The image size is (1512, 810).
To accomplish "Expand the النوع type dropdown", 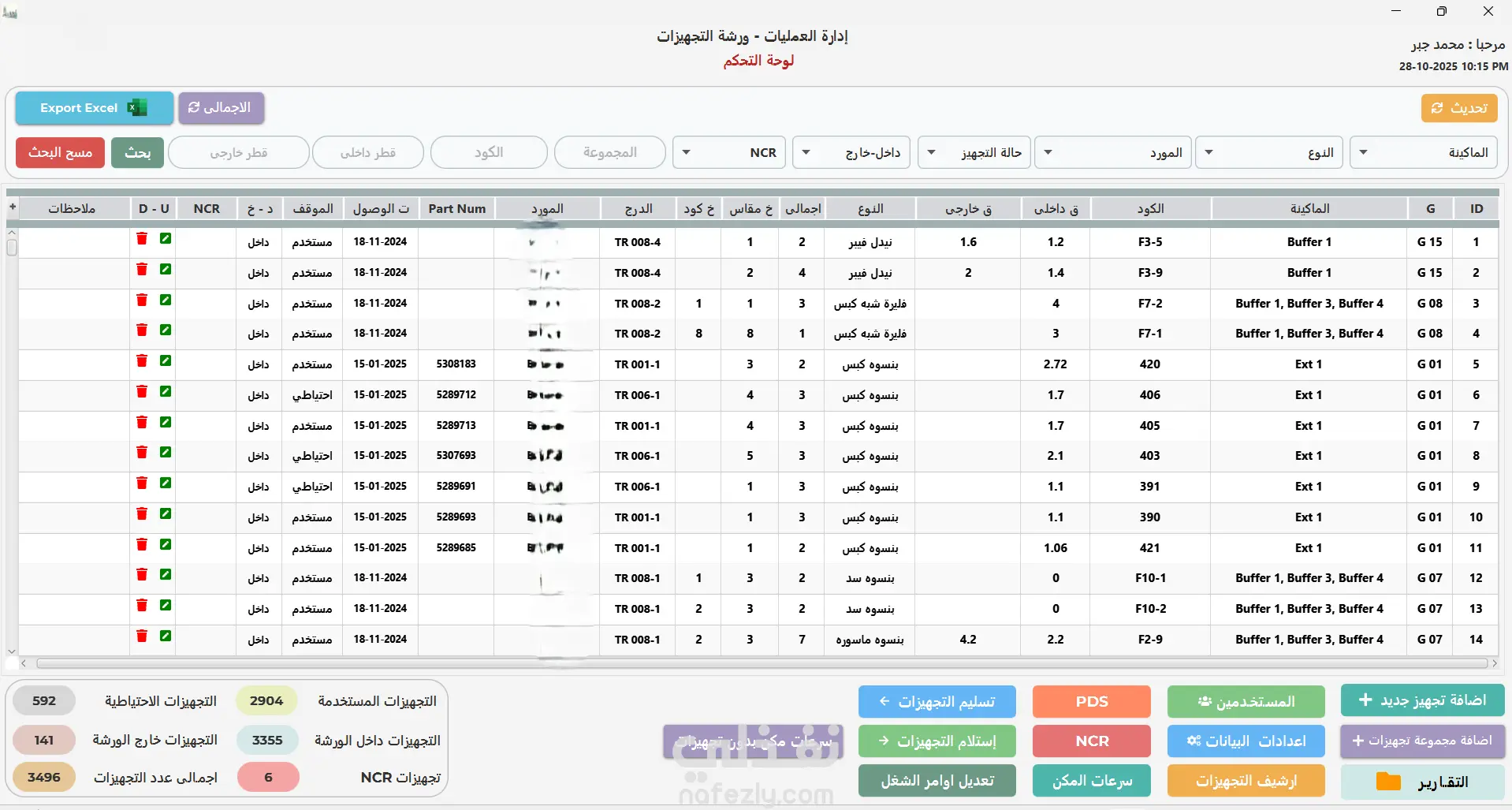I will click(x=1269, y=152).
